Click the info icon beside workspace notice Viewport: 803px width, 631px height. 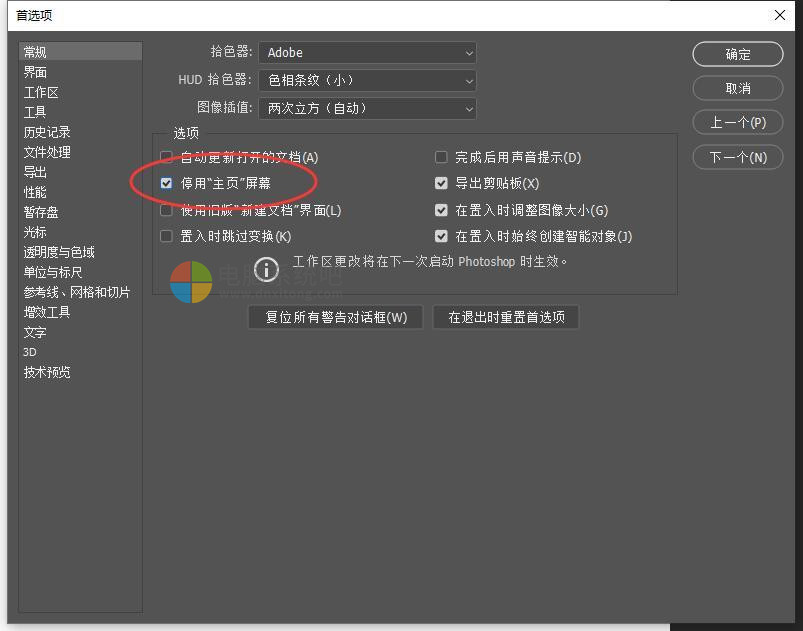(x=266, y=269)
